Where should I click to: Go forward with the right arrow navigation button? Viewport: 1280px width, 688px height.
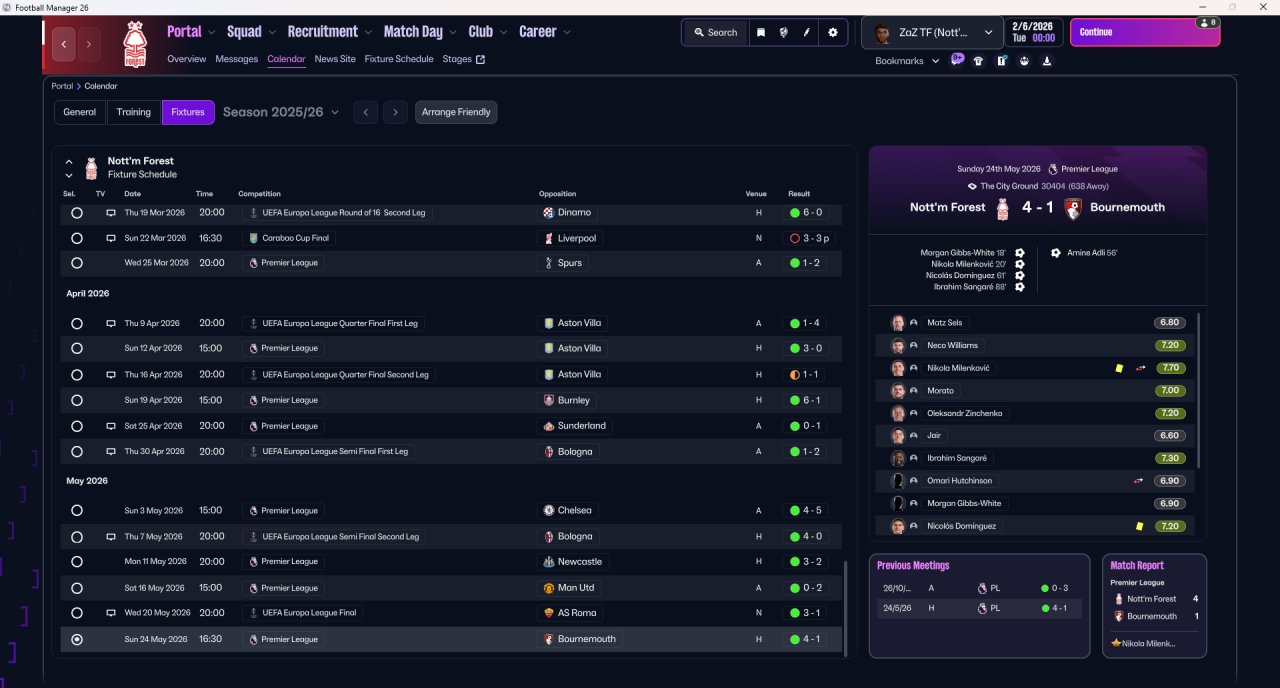click(89, 44)
